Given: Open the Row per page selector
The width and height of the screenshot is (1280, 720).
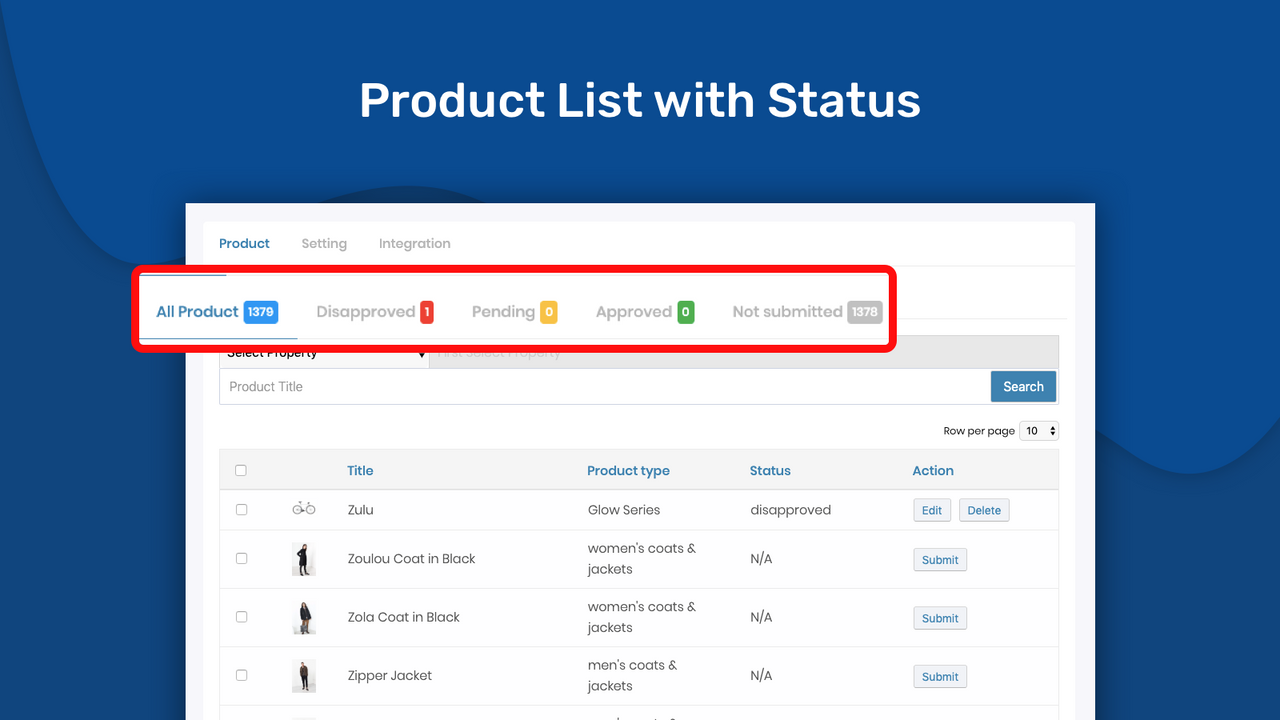Looking at the screenshot, I should (1038, 430).
